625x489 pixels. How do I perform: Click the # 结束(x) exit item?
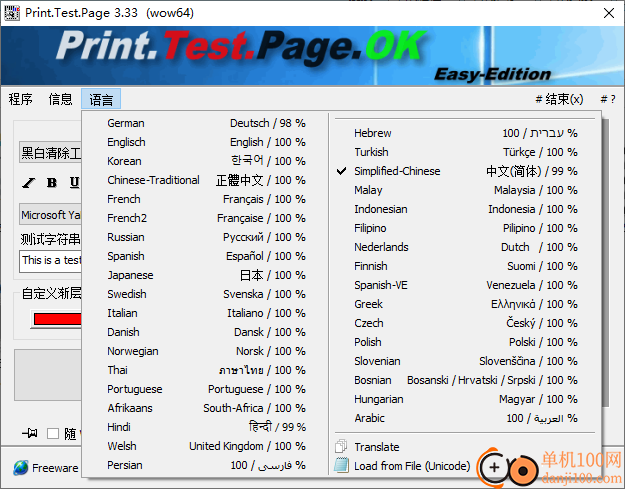(x=559, y=99)
